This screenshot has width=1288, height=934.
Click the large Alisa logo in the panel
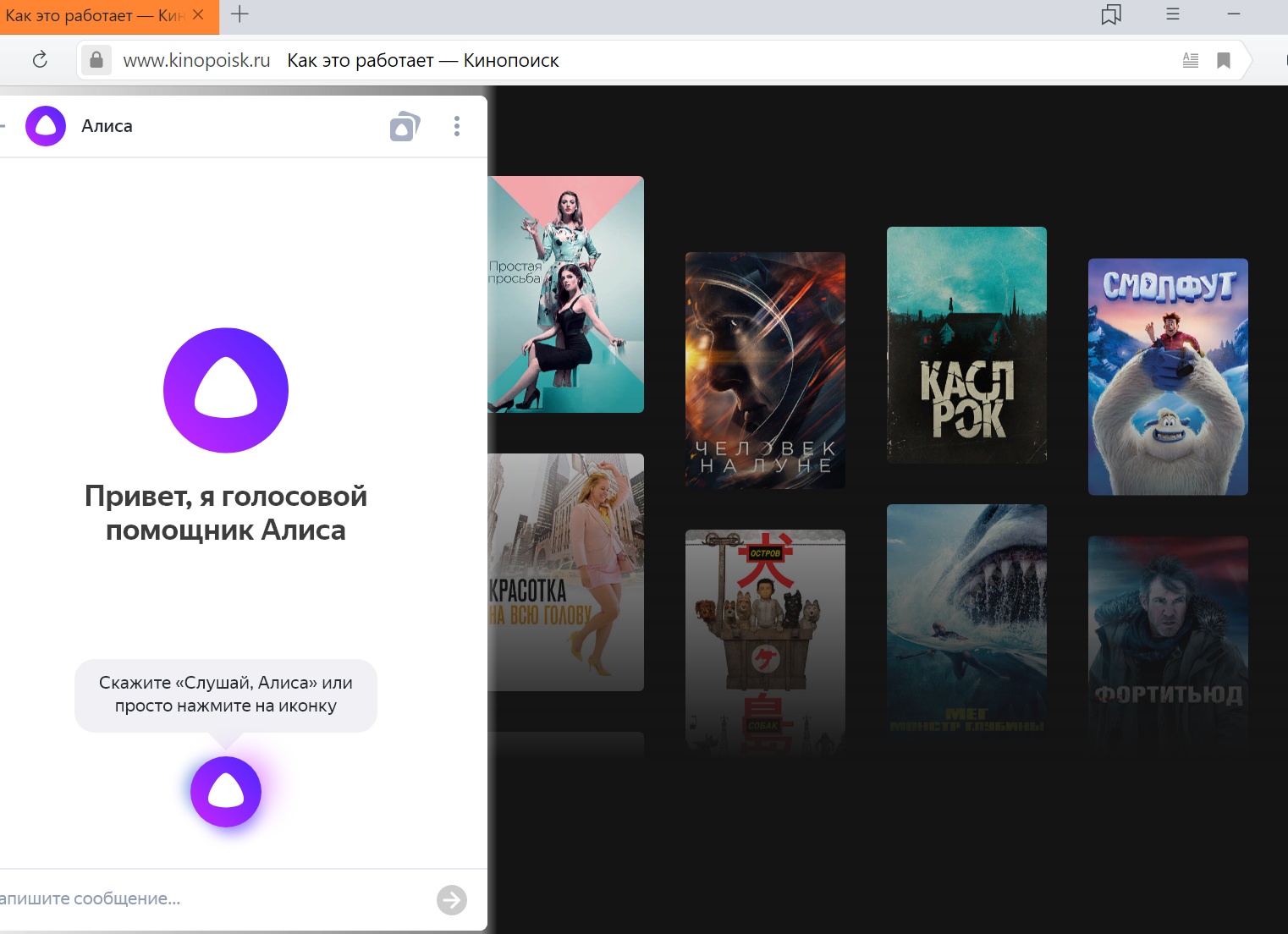click(x=226, y=390)
